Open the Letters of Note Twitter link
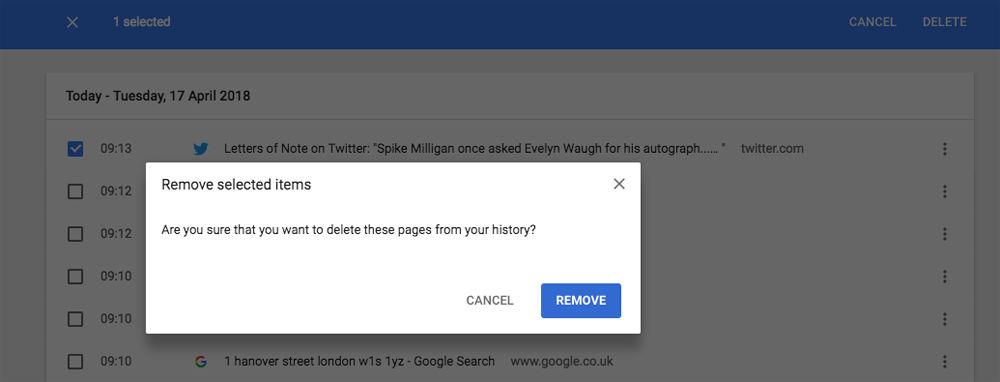 (x=475, y=149)
